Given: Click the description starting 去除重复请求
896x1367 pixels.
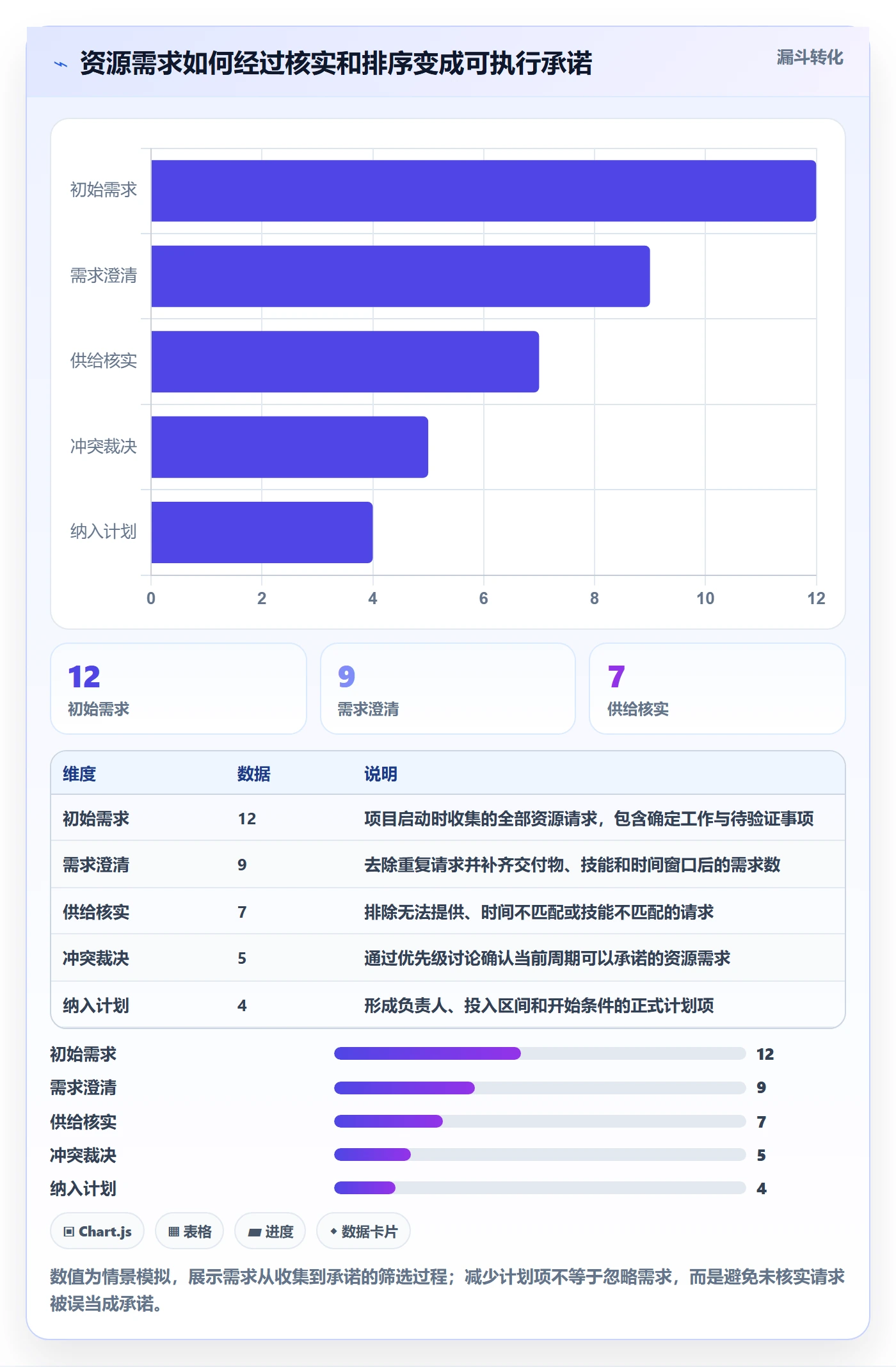Looking at the screenshot, I should (572, 865).
